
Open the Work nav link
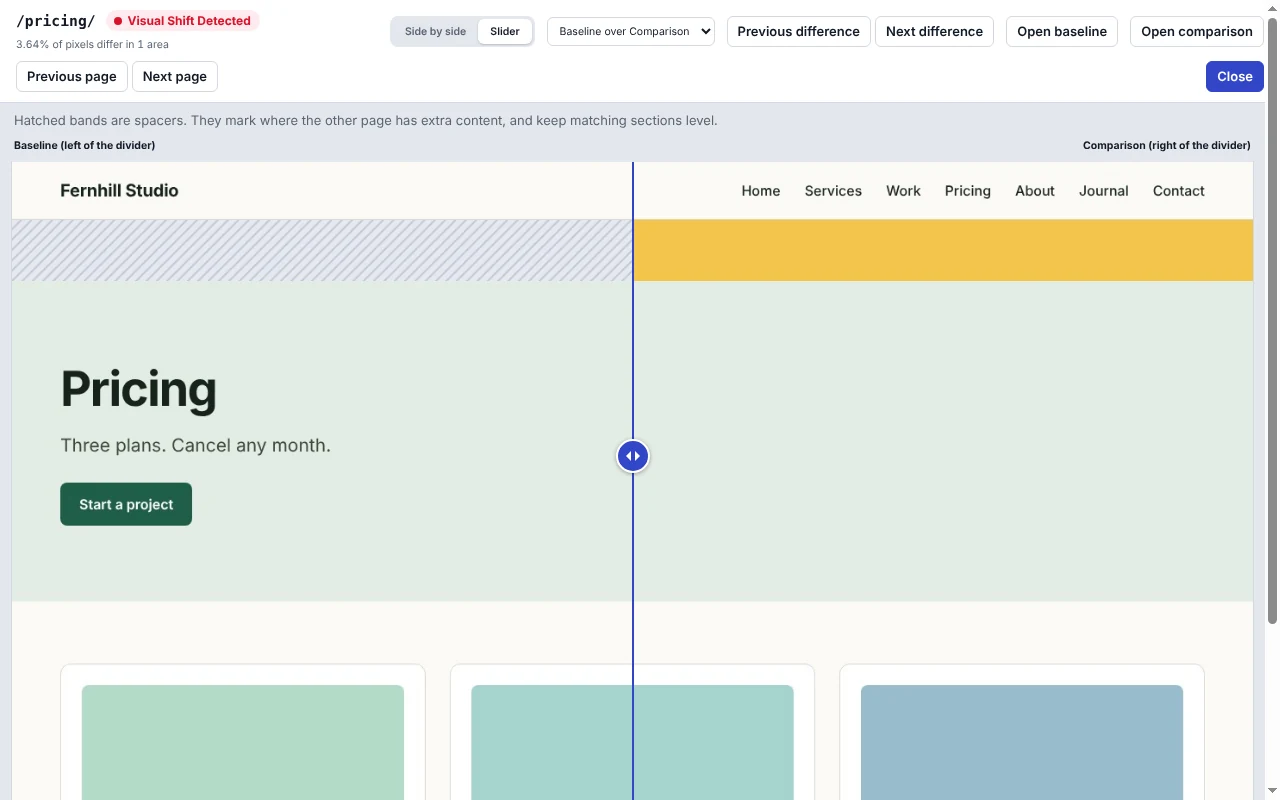click(903, 191)
